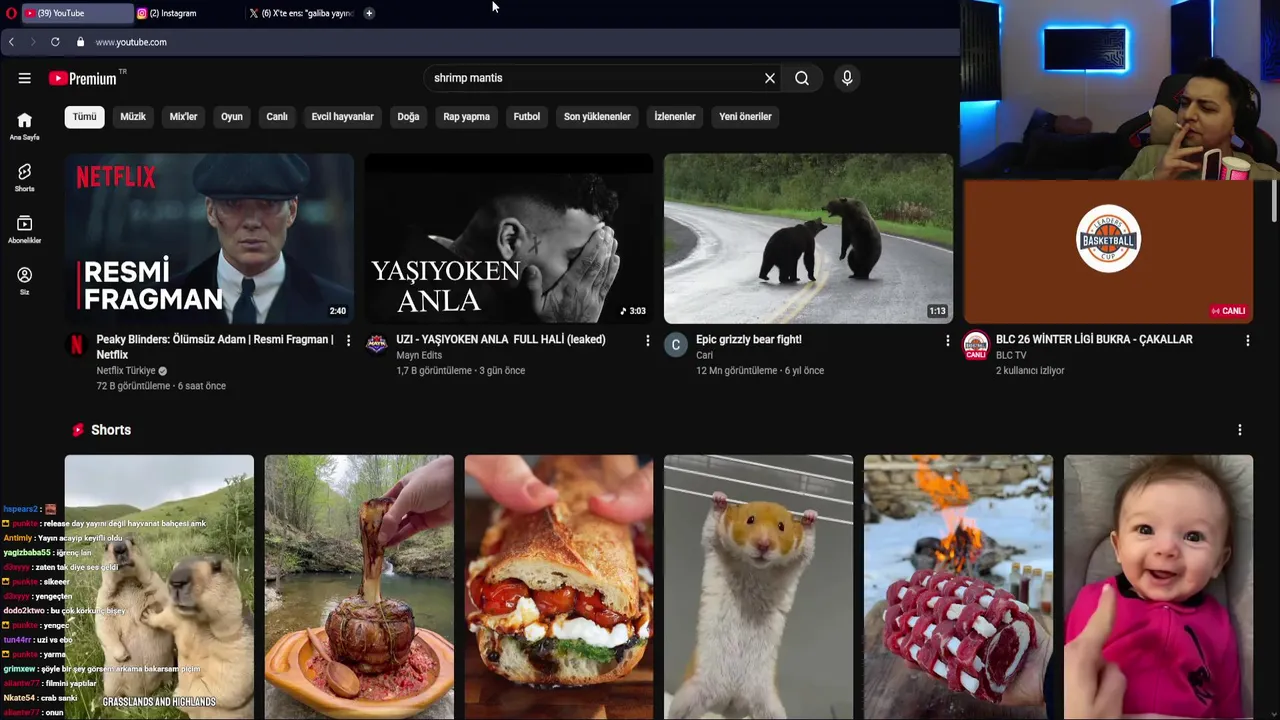Open Ana Sayfa in the sidebar
This screenshot has width=1280, height=720.
coord(24,126)
